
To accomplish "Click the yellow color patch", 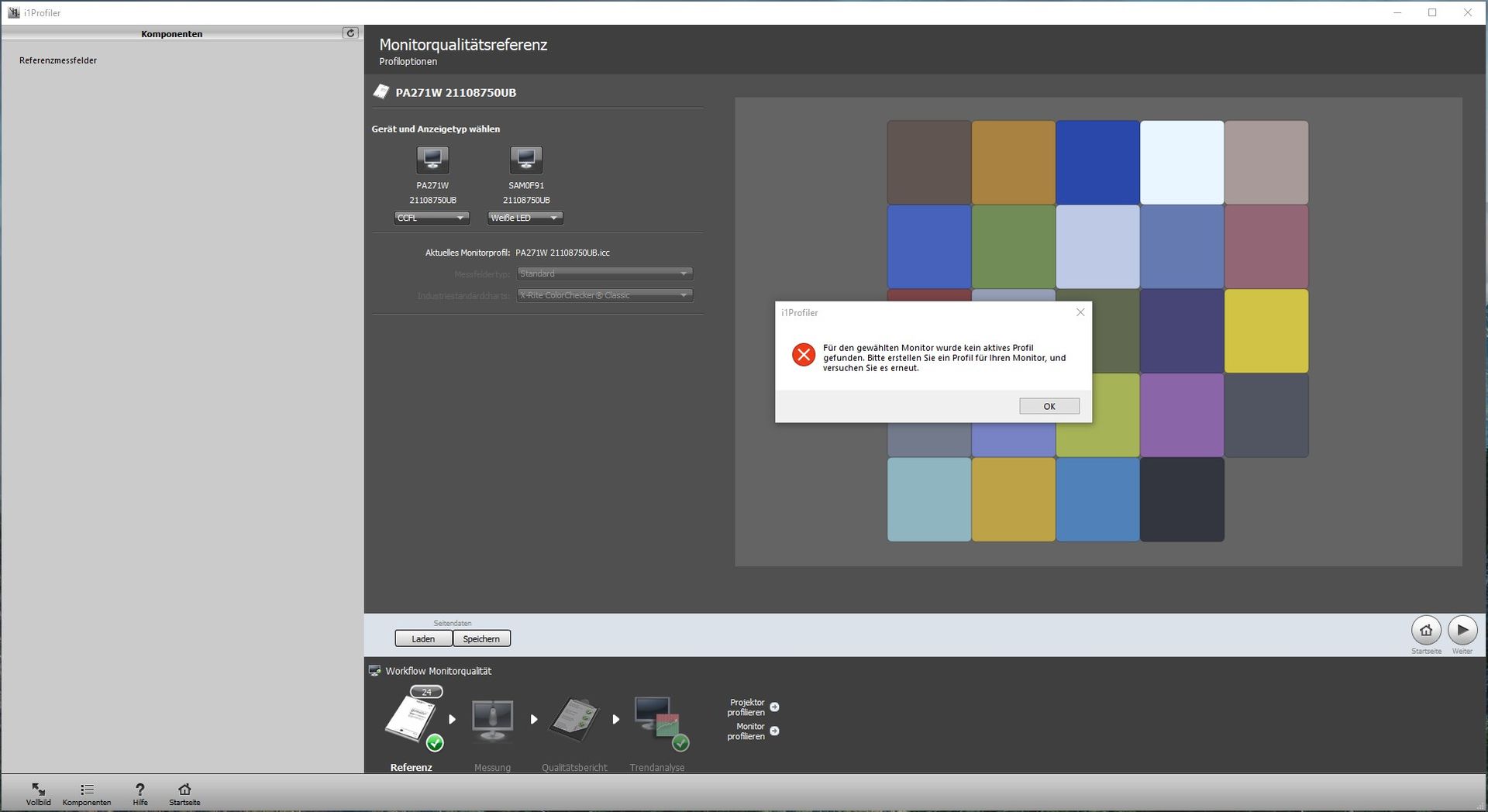I will [x=1266, y=331].
